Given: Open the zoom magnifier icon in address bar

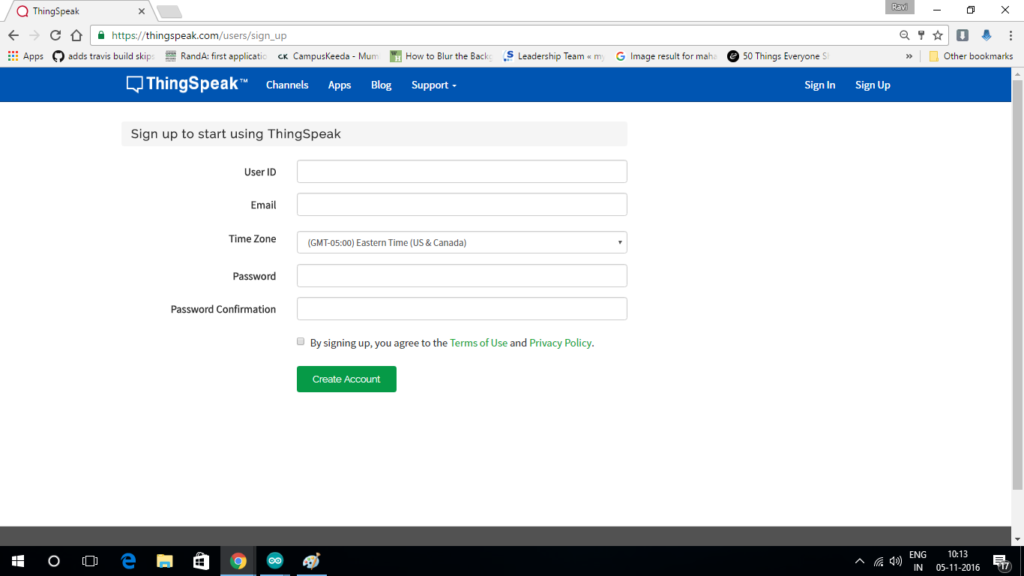Looking at the screenshot, I should (904, 35).
